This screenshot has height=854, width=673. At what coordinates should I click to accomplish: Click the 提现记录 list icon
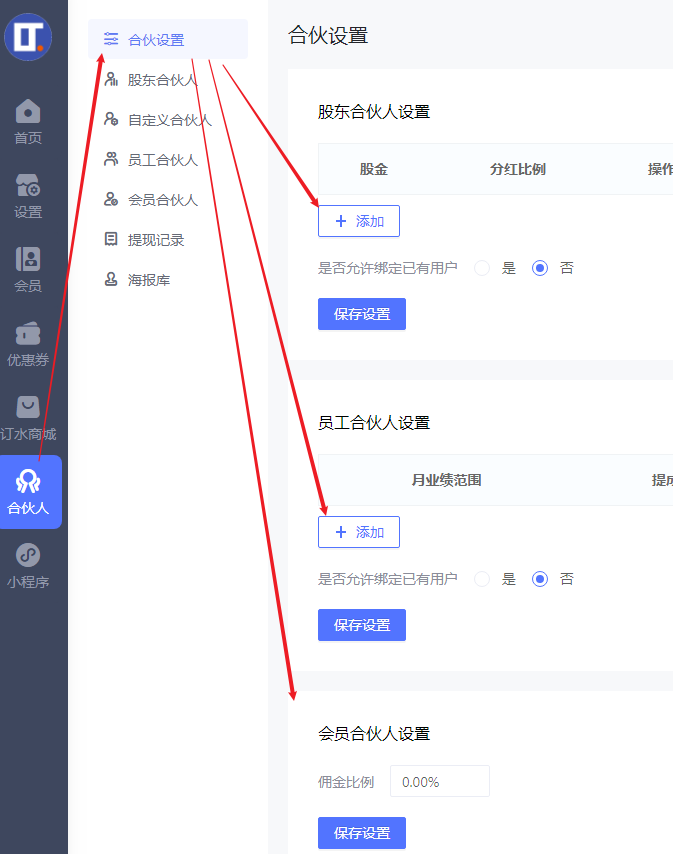tap(111, 240)
